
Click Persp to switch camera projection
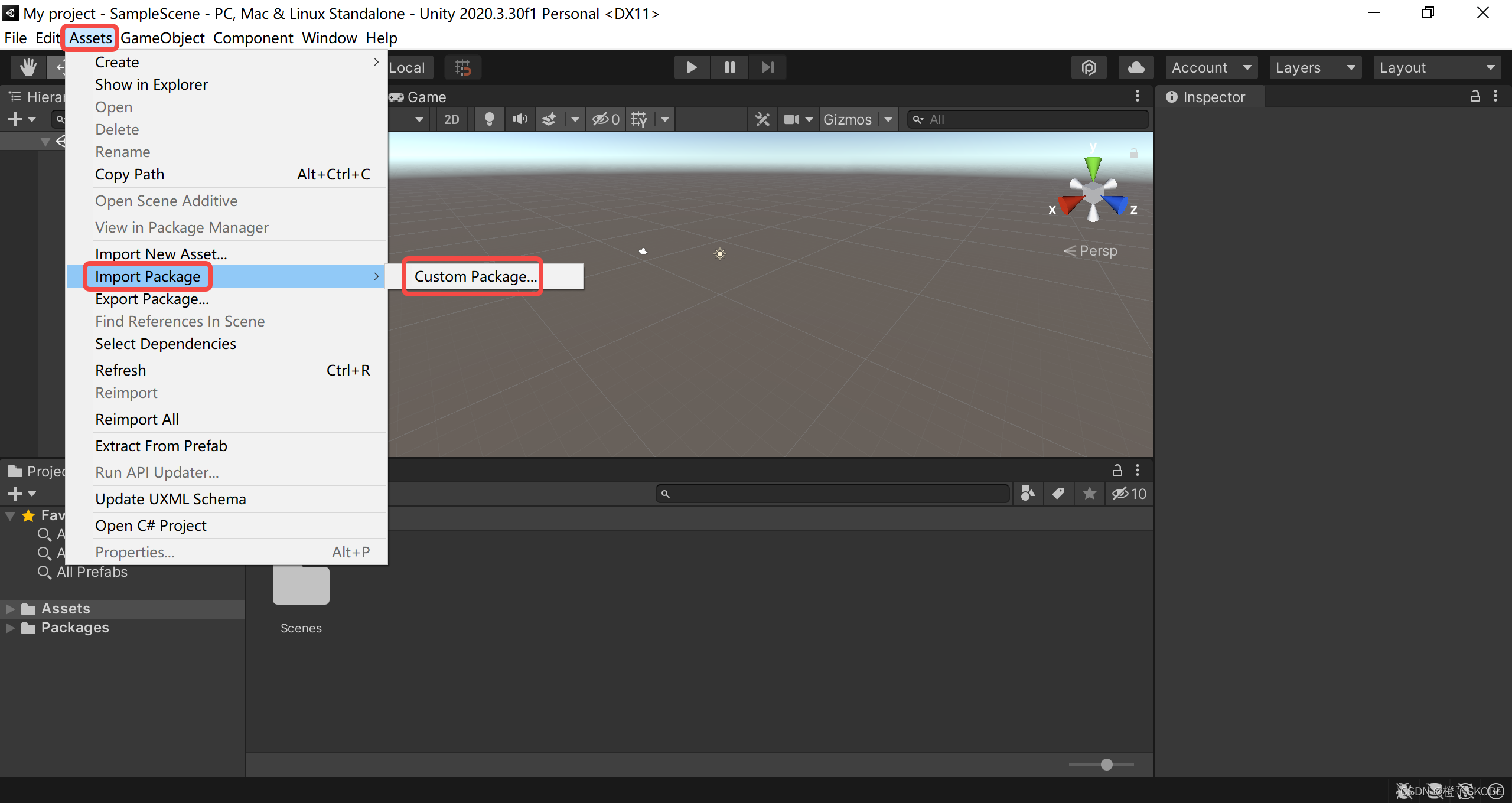click(x=1097, y=250)
